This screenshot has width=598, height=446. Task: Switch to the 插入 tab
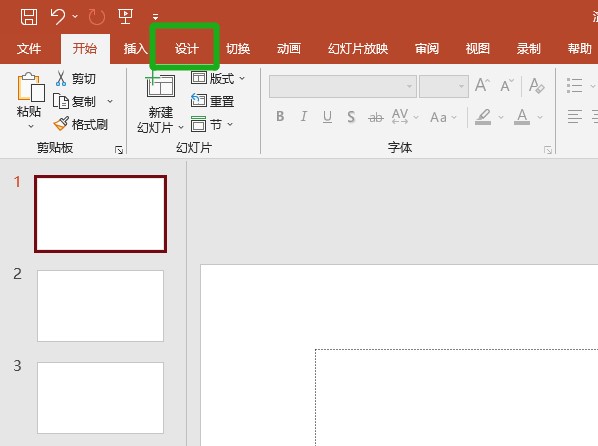point(135,48)
